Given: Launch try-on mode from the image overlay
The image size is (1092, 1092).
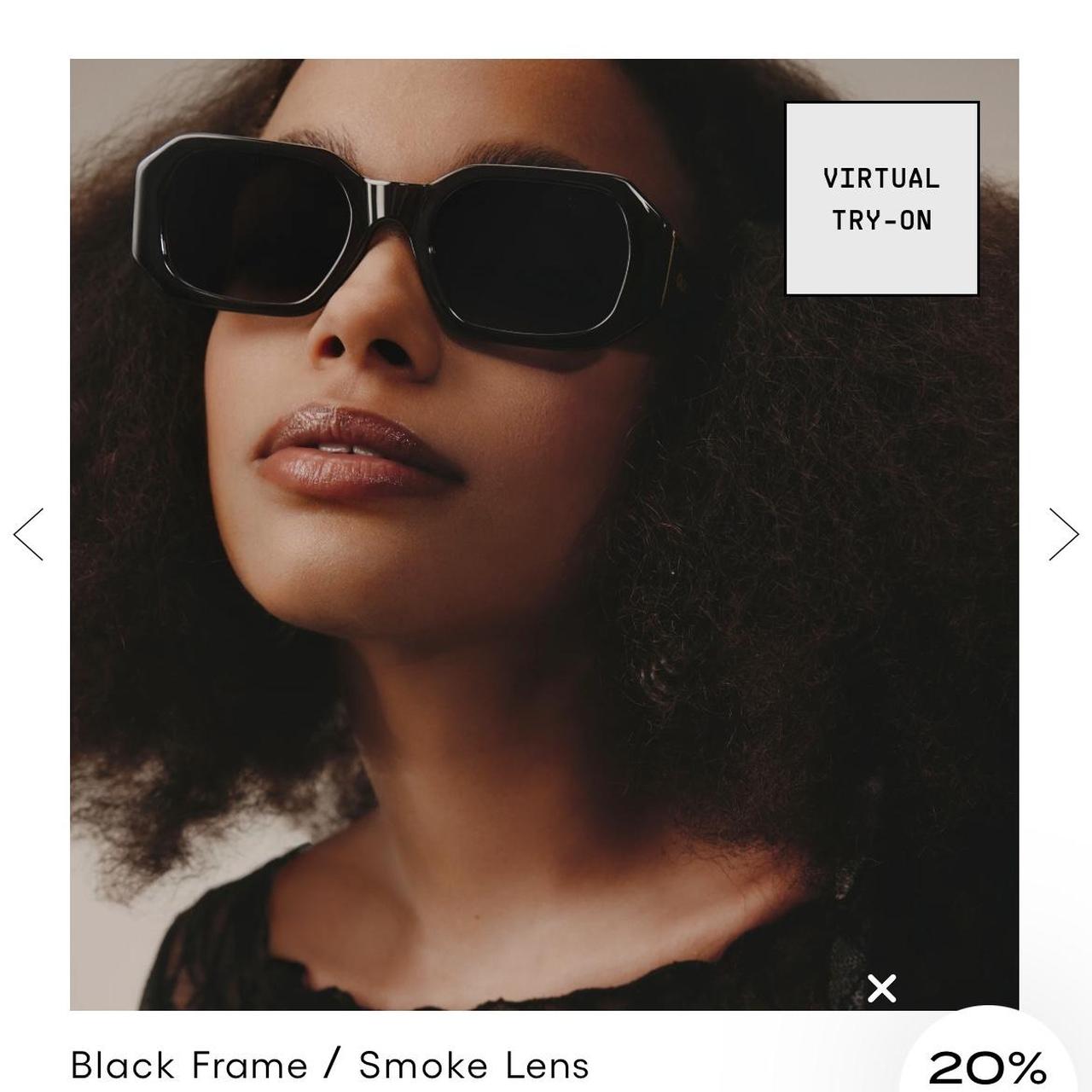Looking at the screenshot, I should (x=880, y=198).
